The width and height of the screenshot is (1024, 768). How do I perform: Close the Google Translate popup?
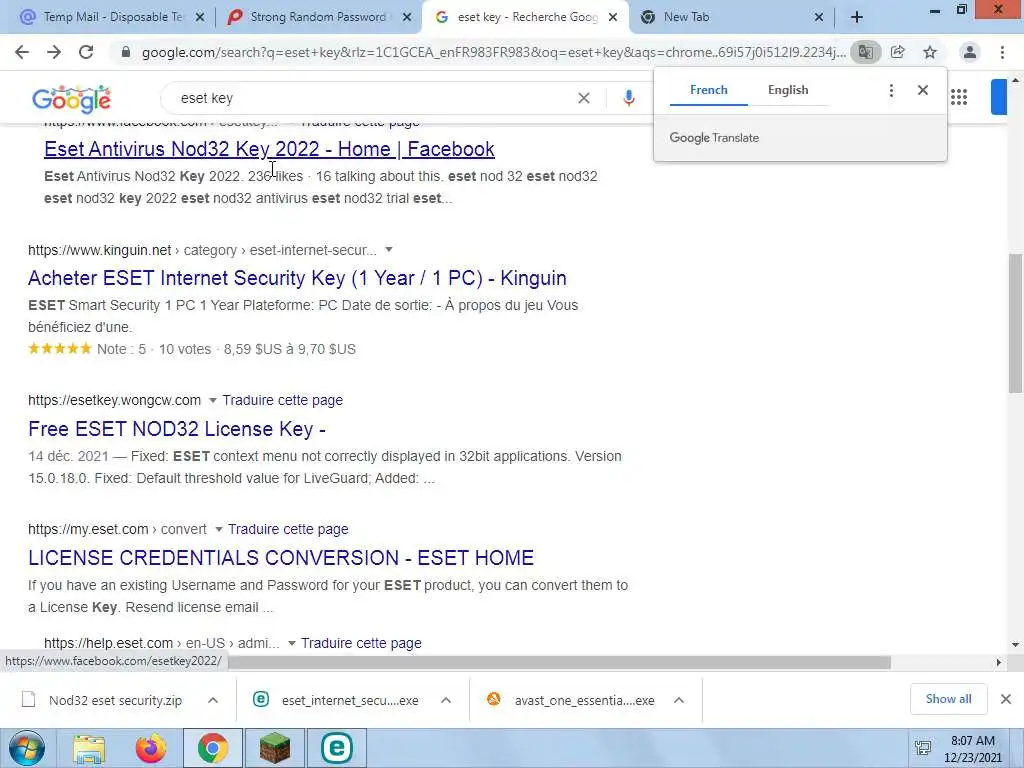coord(923,90)
